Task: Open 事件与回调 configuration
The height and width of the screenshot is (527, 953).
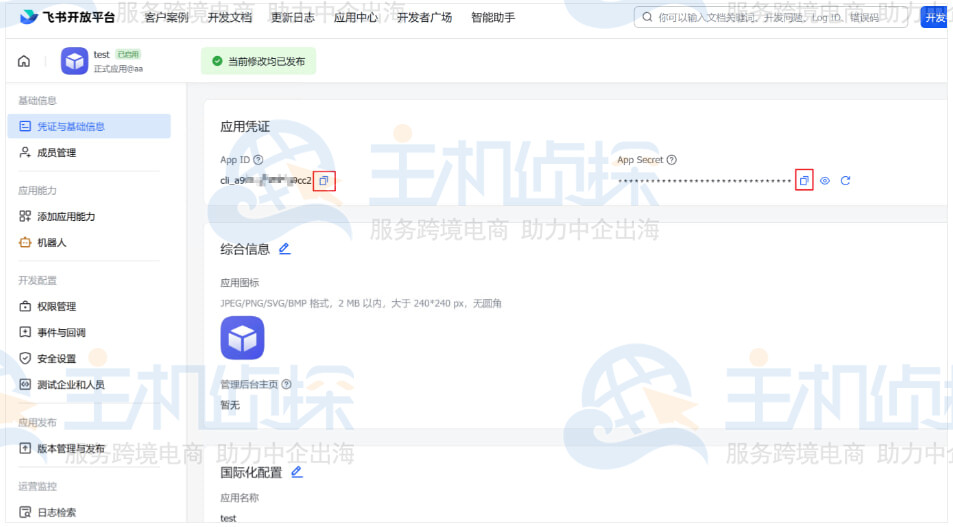Action: [61, 333]
